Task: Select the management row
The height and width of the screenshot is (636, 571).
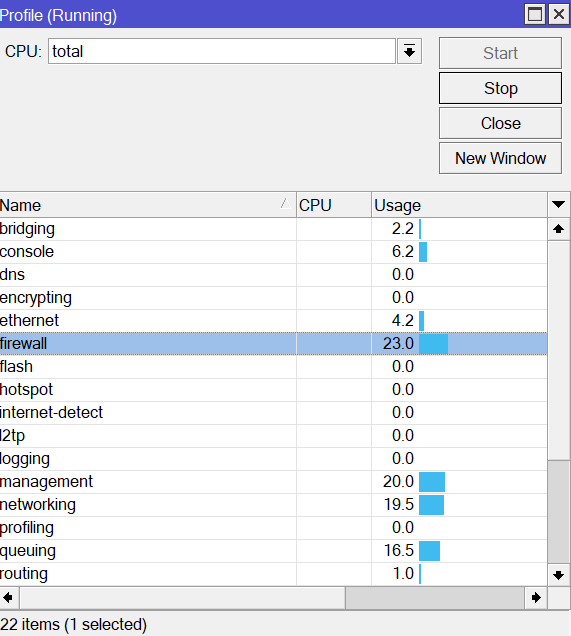Action: pyautogui.click(x=273, y=482)
